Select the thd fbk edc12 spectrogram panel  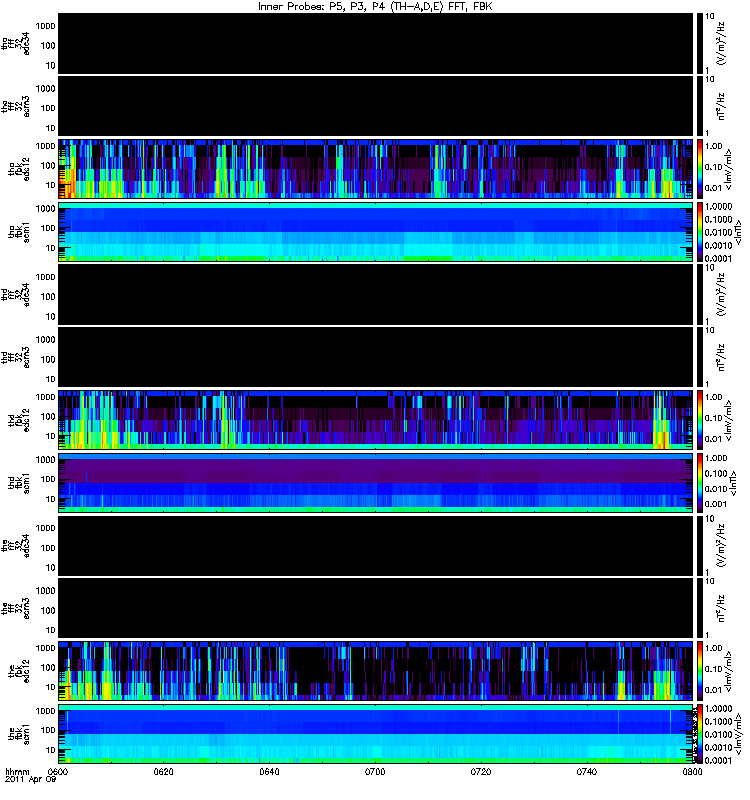point(376,420)
